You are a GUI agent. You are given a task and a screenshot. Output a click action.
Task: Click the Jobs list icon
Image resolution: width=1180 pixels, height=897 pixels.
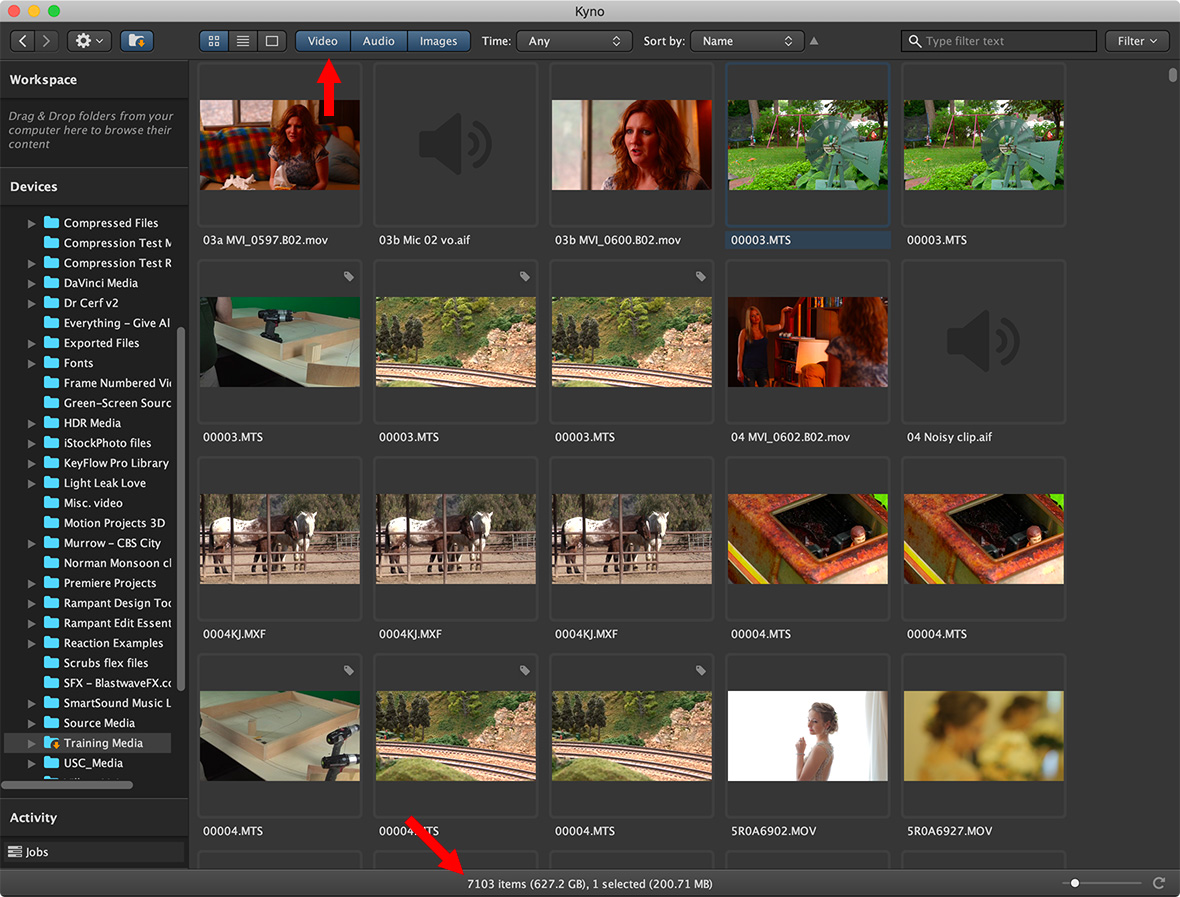point(14,852)
